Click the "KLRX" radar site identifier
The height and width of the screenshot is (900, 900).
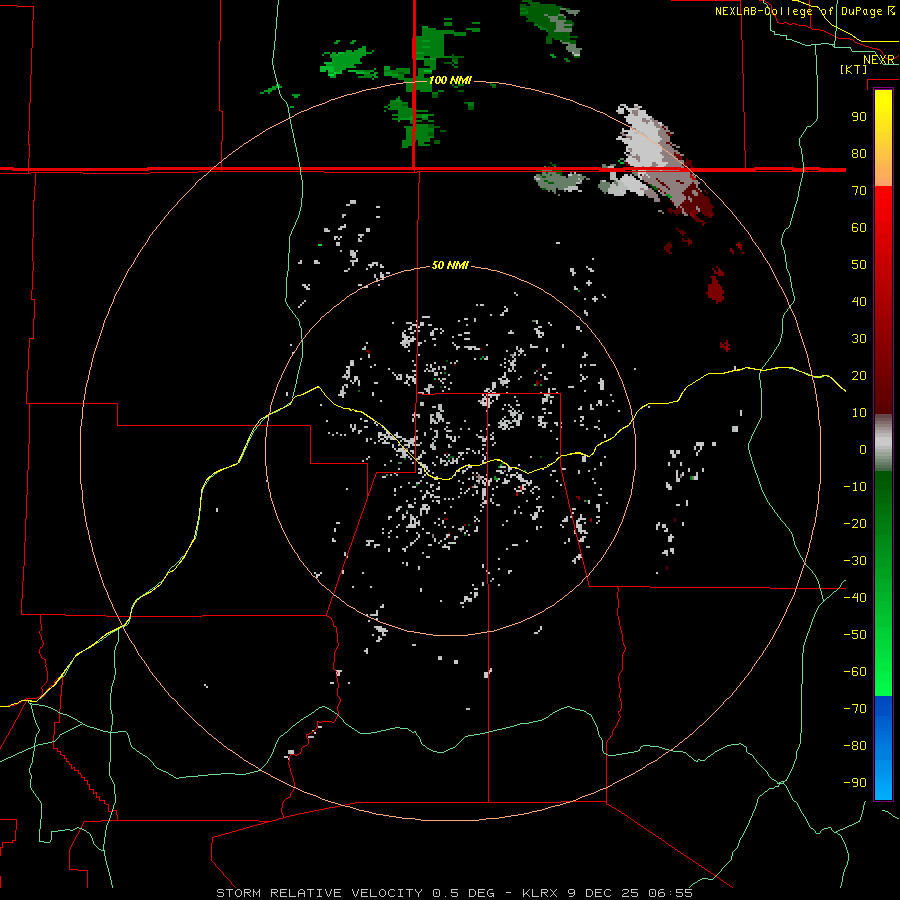pyautogui.click(x=540, y=893)
